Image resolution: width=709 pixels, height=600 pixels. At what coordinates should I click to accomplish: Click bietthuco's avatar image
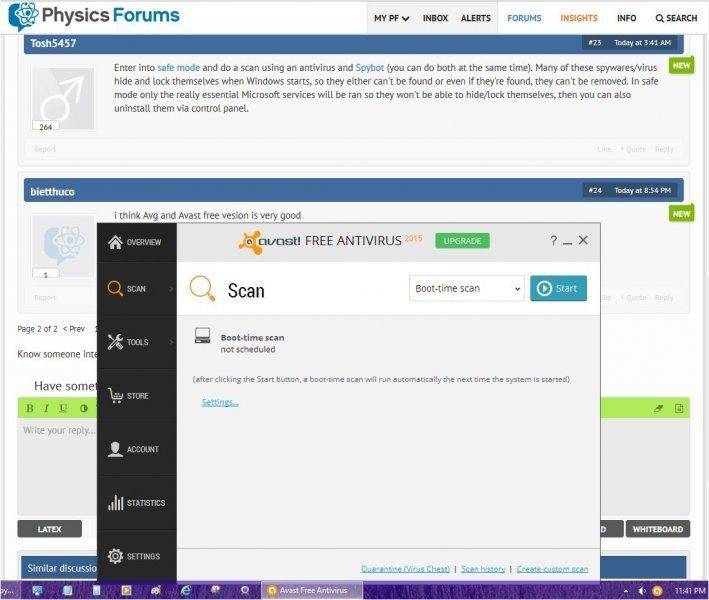pyautogui.click(x=63, y=246)
